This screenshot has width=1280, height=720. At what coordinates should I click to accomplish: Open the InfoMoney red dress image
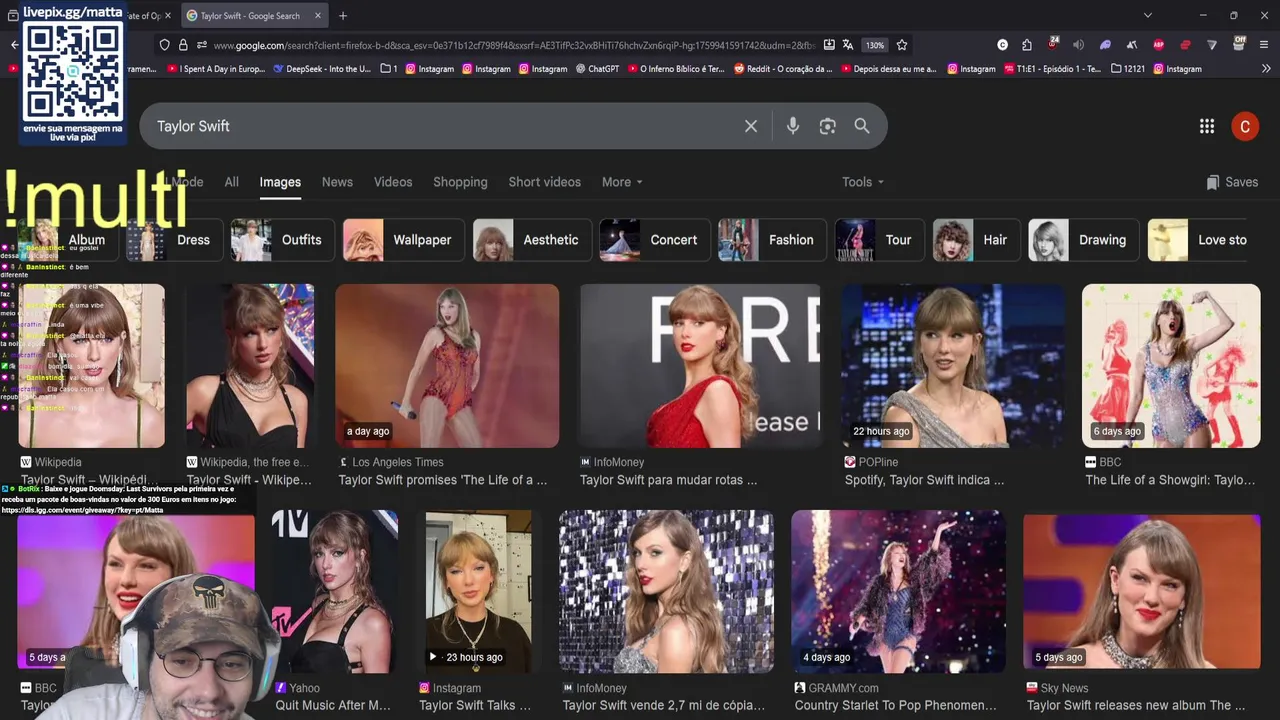point(700,365)
